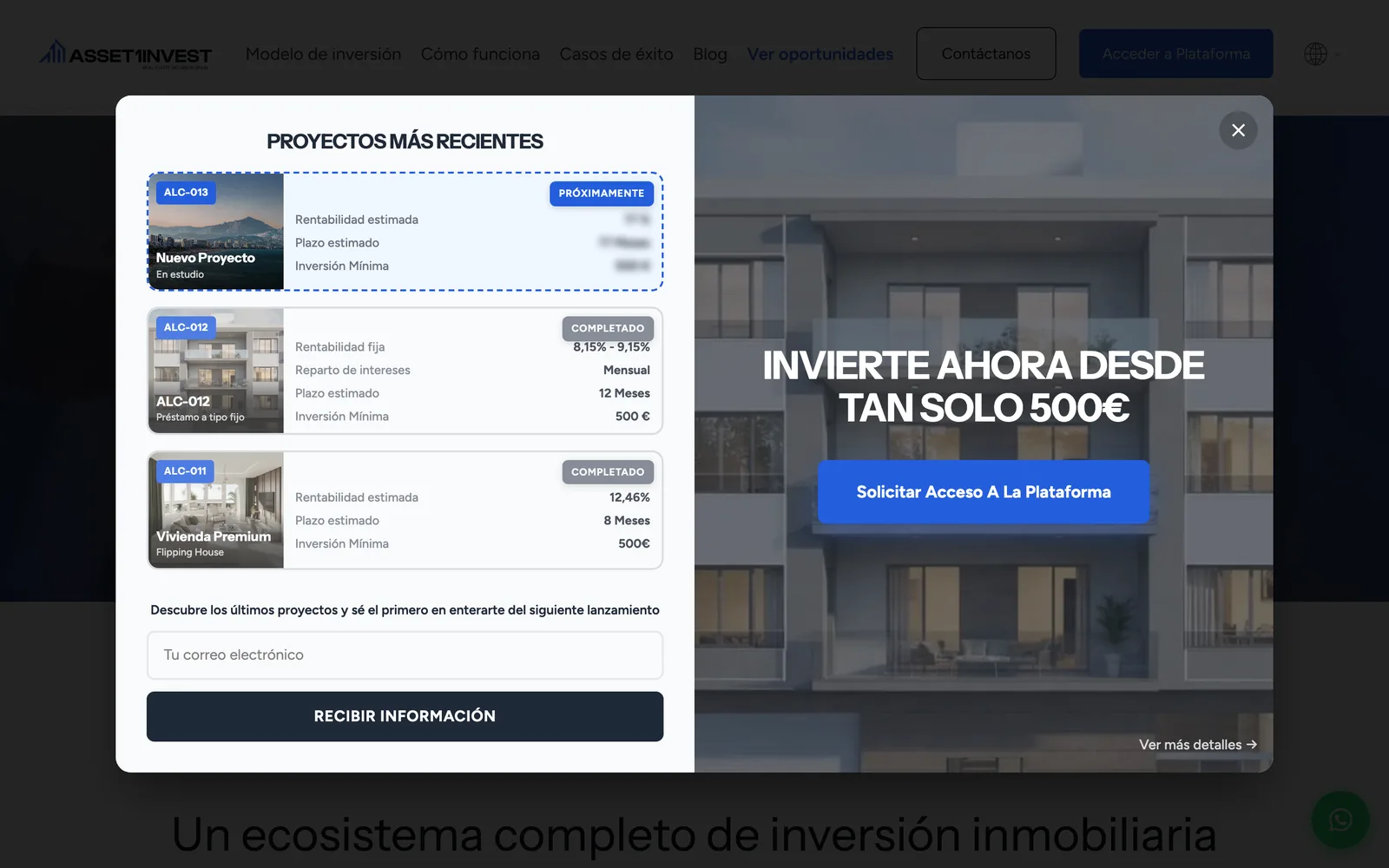Open the ALC-012 Préstamo a tipo fijo thumbnail
Screen dimensions: 1389x868
(216, 371)
